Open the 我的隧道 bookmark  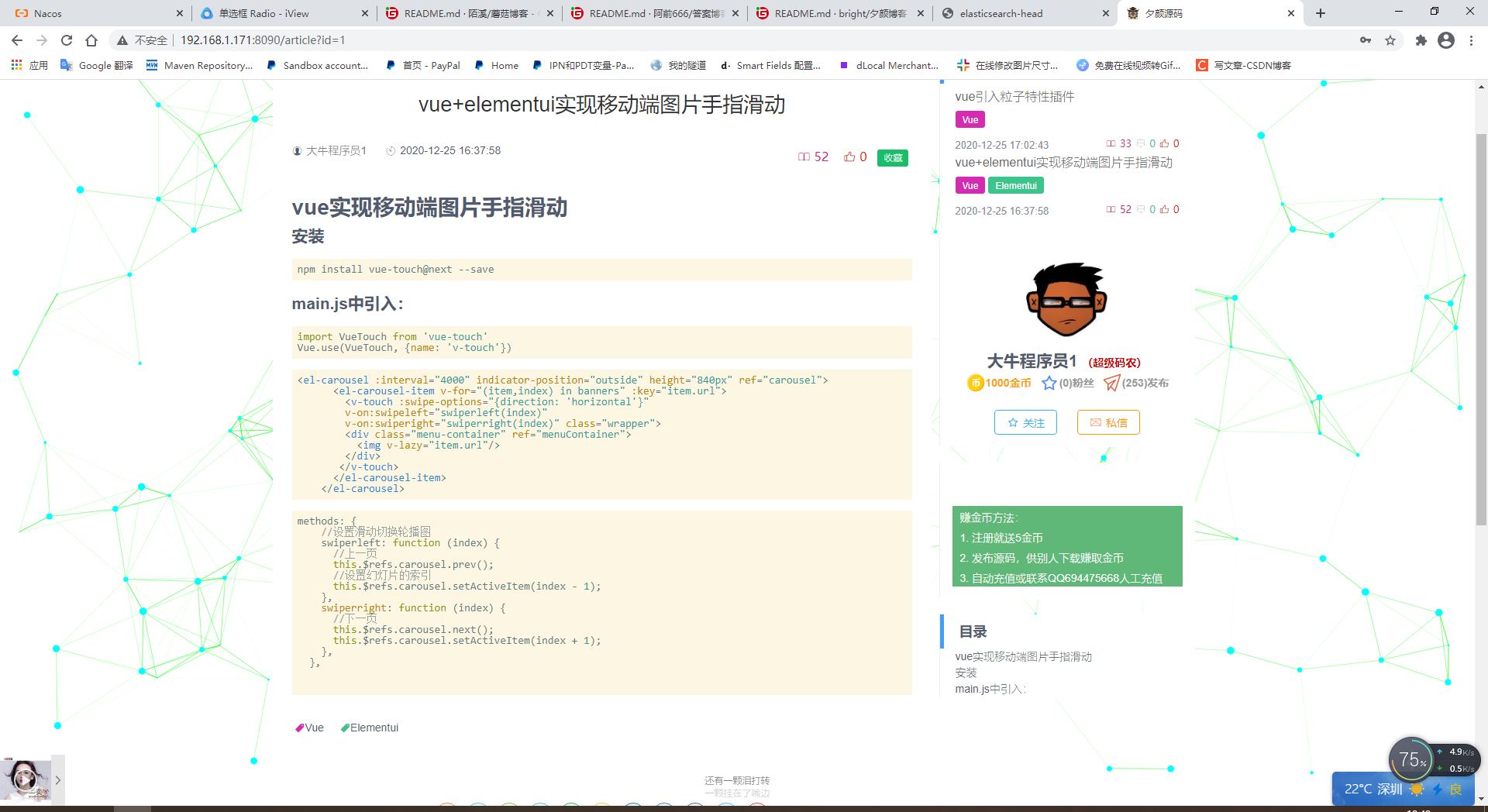pyautogui.click(x=679, y=65)
